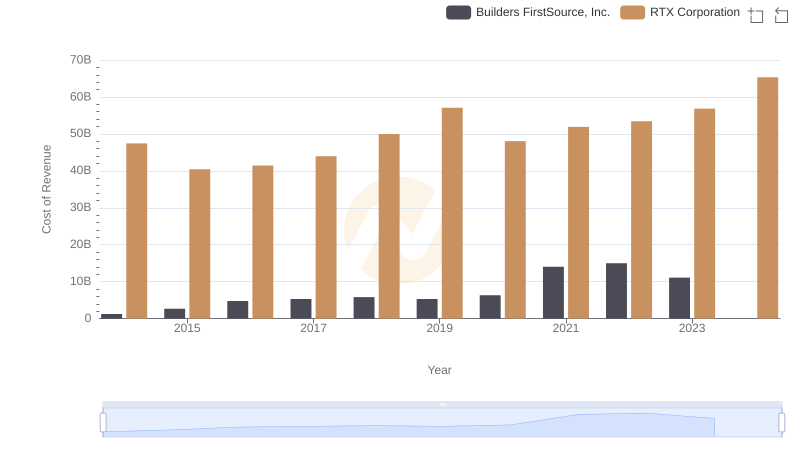Image resolution: width=800 pixels, height=461 pixels.
Task: Click the x-axis label 2017
Action: coord(313,328)
